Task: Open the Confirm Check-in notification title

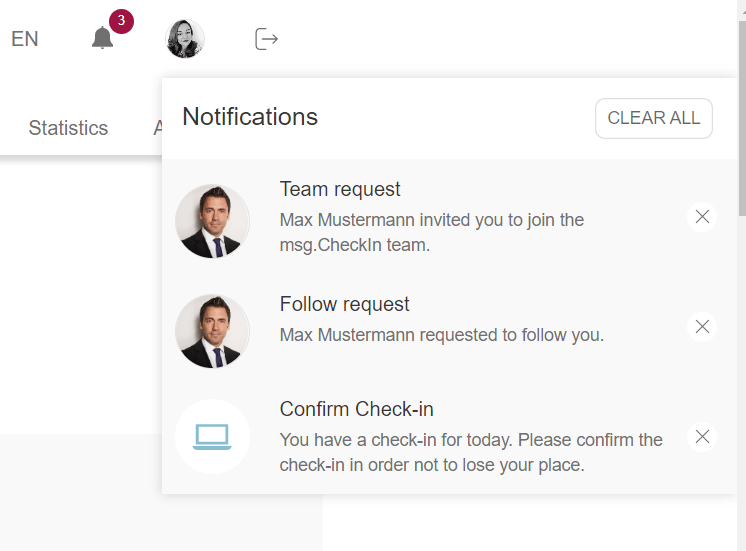Action: 356,409
